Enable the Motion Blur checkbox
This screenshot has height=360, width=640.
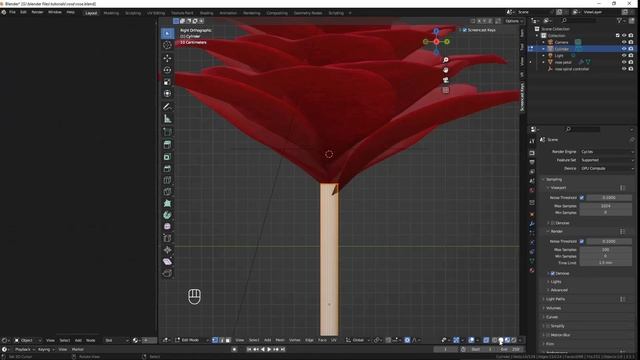click(548, 335)
